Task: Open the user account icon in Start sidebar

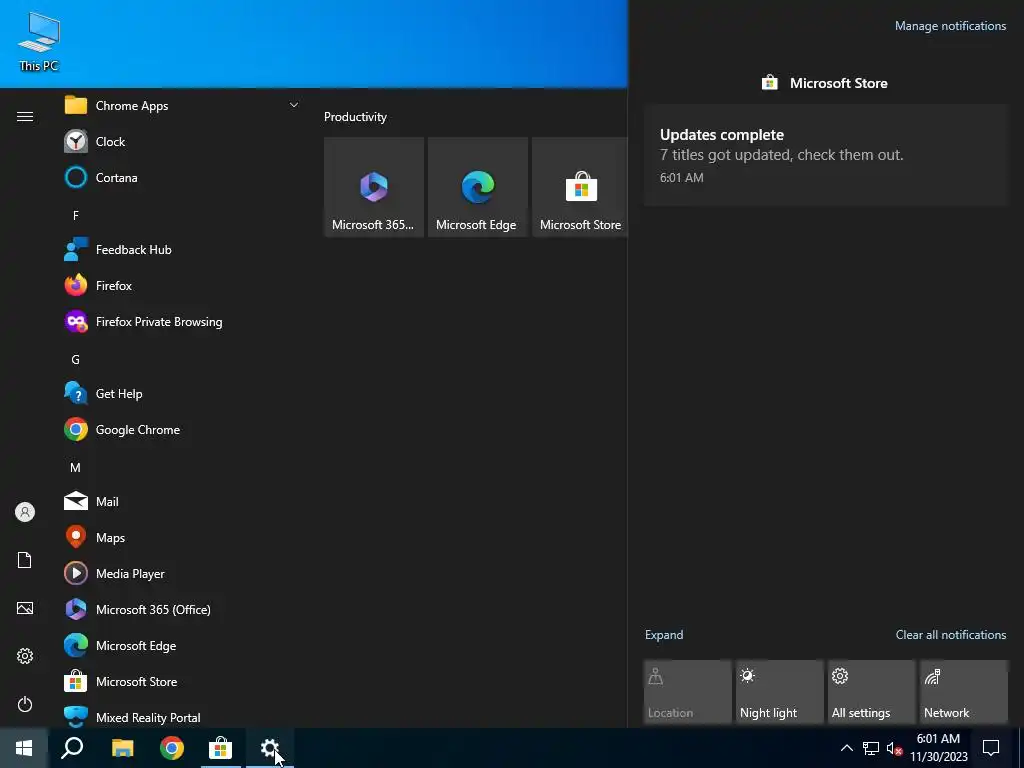Action: [x=25, y=512]
